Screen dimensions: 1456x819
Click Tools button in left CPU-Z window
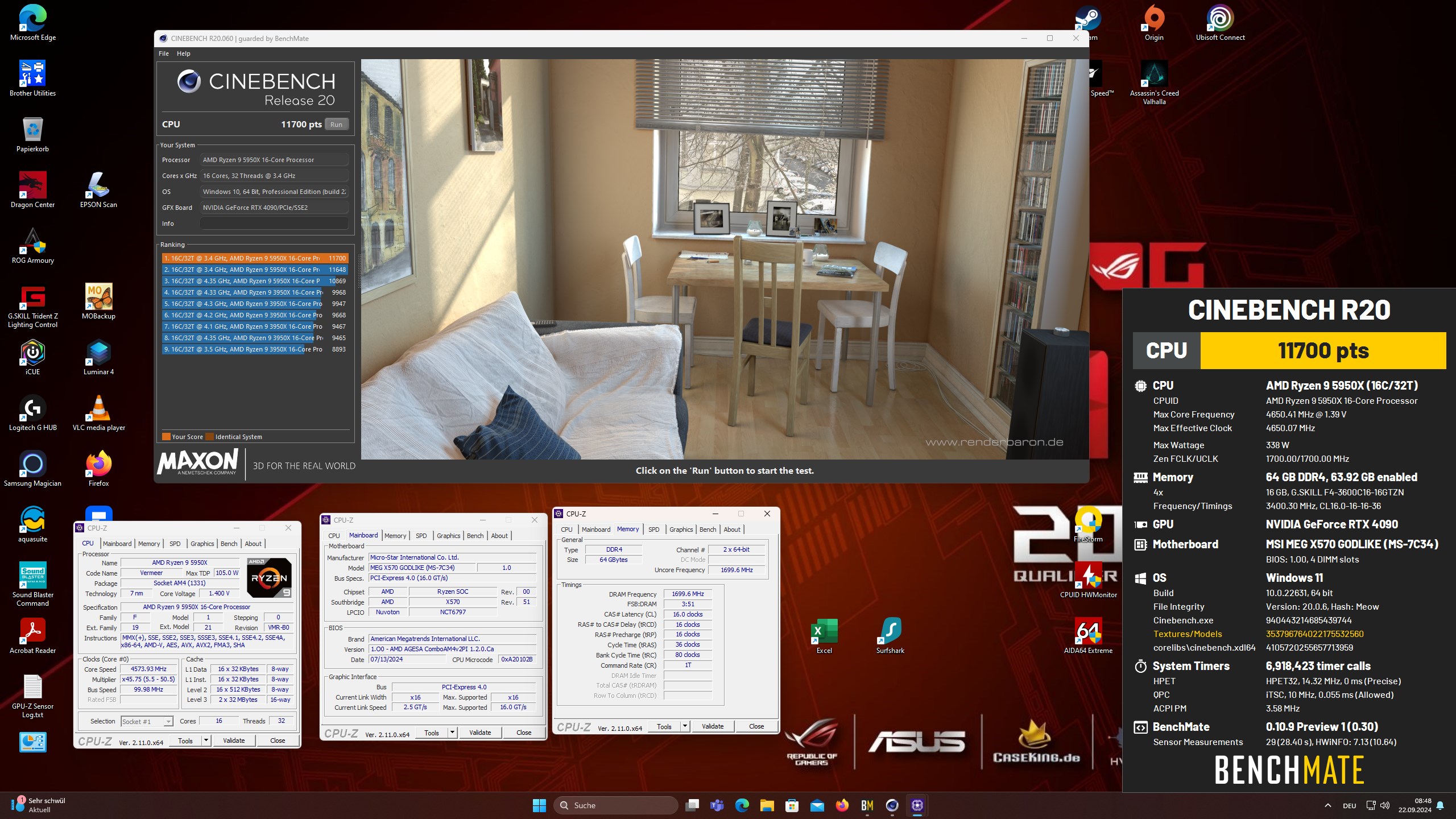pos(185,741)
